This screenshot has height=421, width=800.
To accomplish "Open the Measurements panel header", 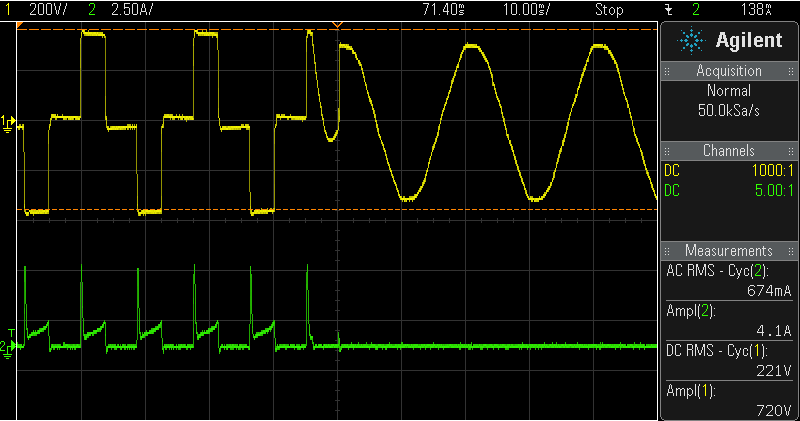I will [729, 251].
